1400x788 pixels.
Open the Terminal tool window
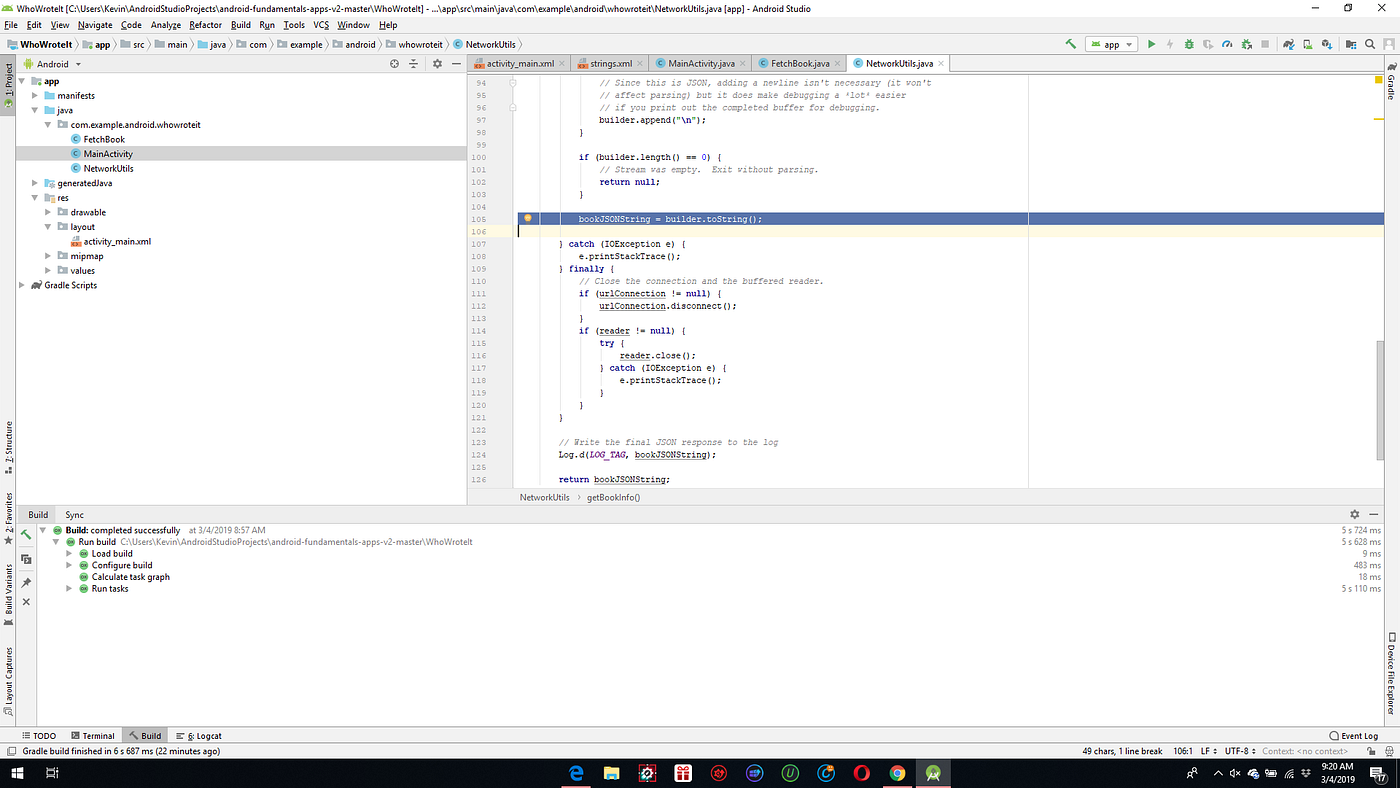[x=93, y=735]
